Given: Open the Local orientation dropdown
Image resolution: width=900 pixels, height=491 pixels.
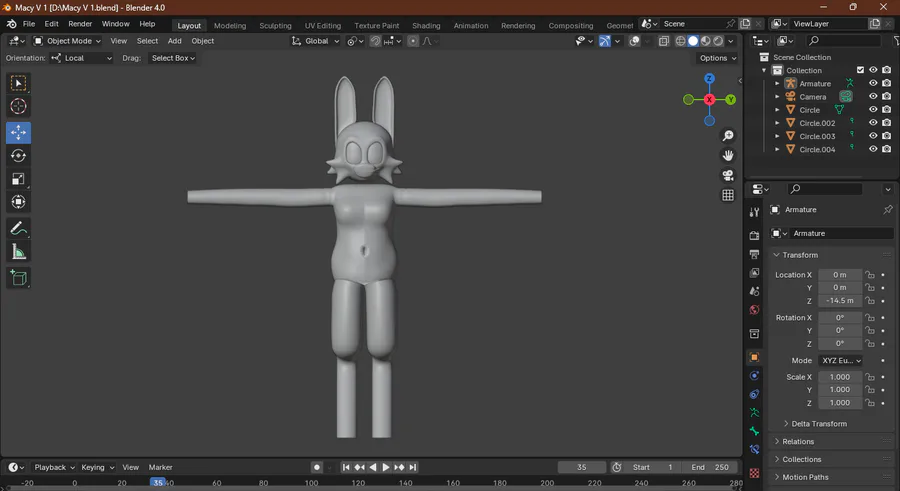Looking at the screenshot, I should (x=82, y=58).
